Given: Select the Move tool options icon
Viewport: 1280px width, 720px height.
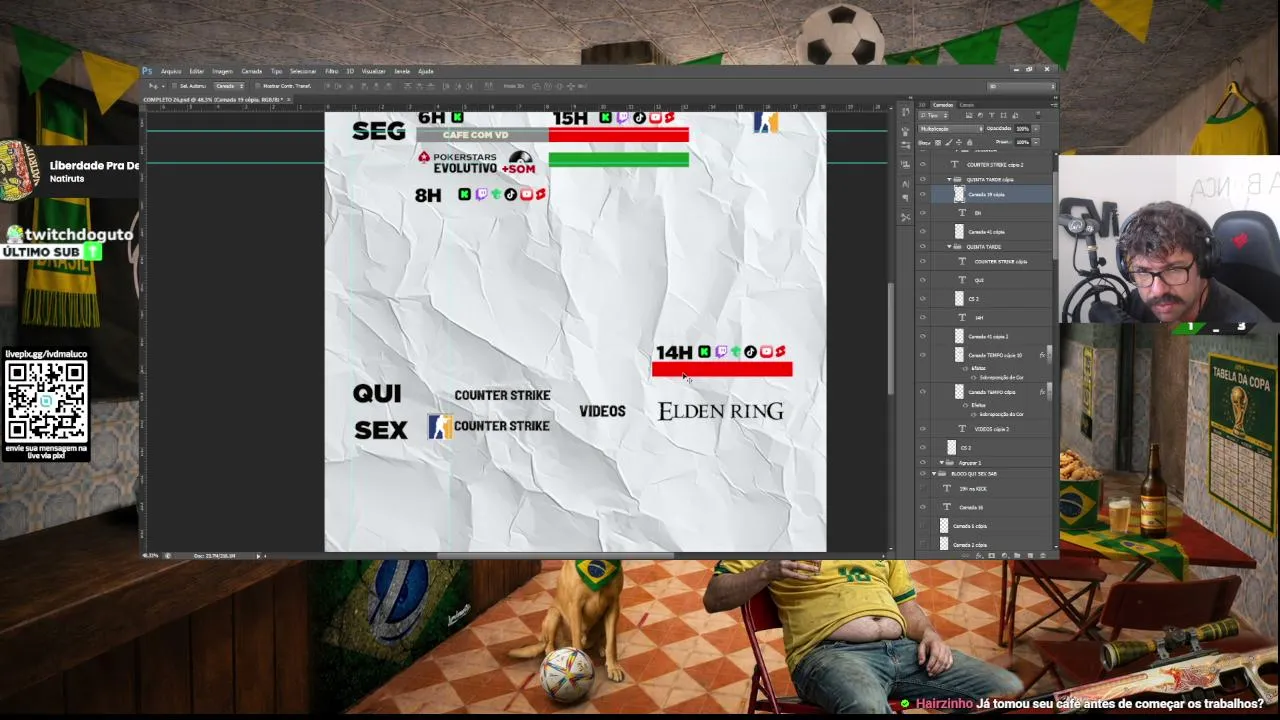Looking at the screenshot, I should point(153,86).
